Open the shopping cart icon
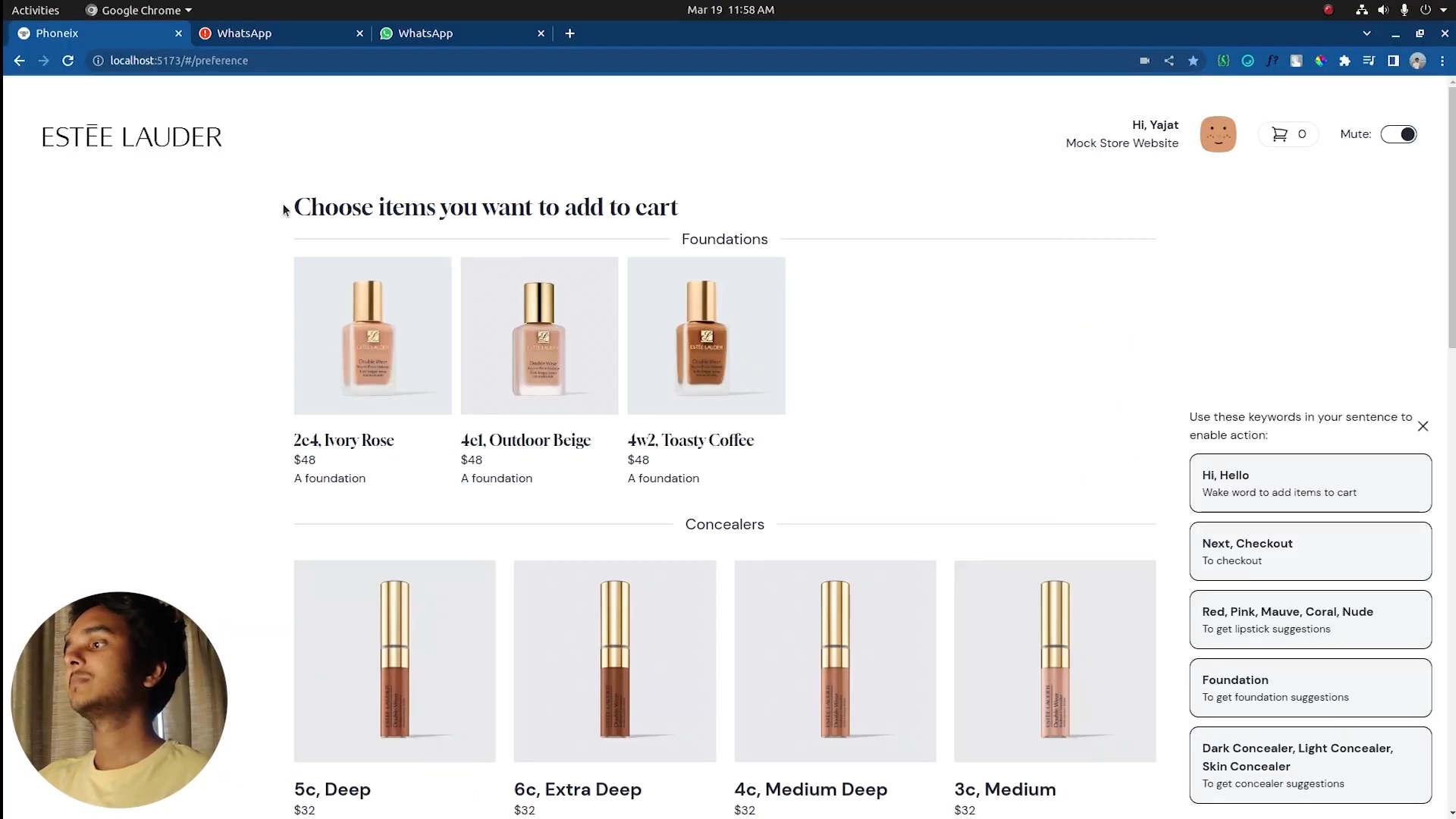This screenshot has width=1456, height=819. tap(1280, 134)
